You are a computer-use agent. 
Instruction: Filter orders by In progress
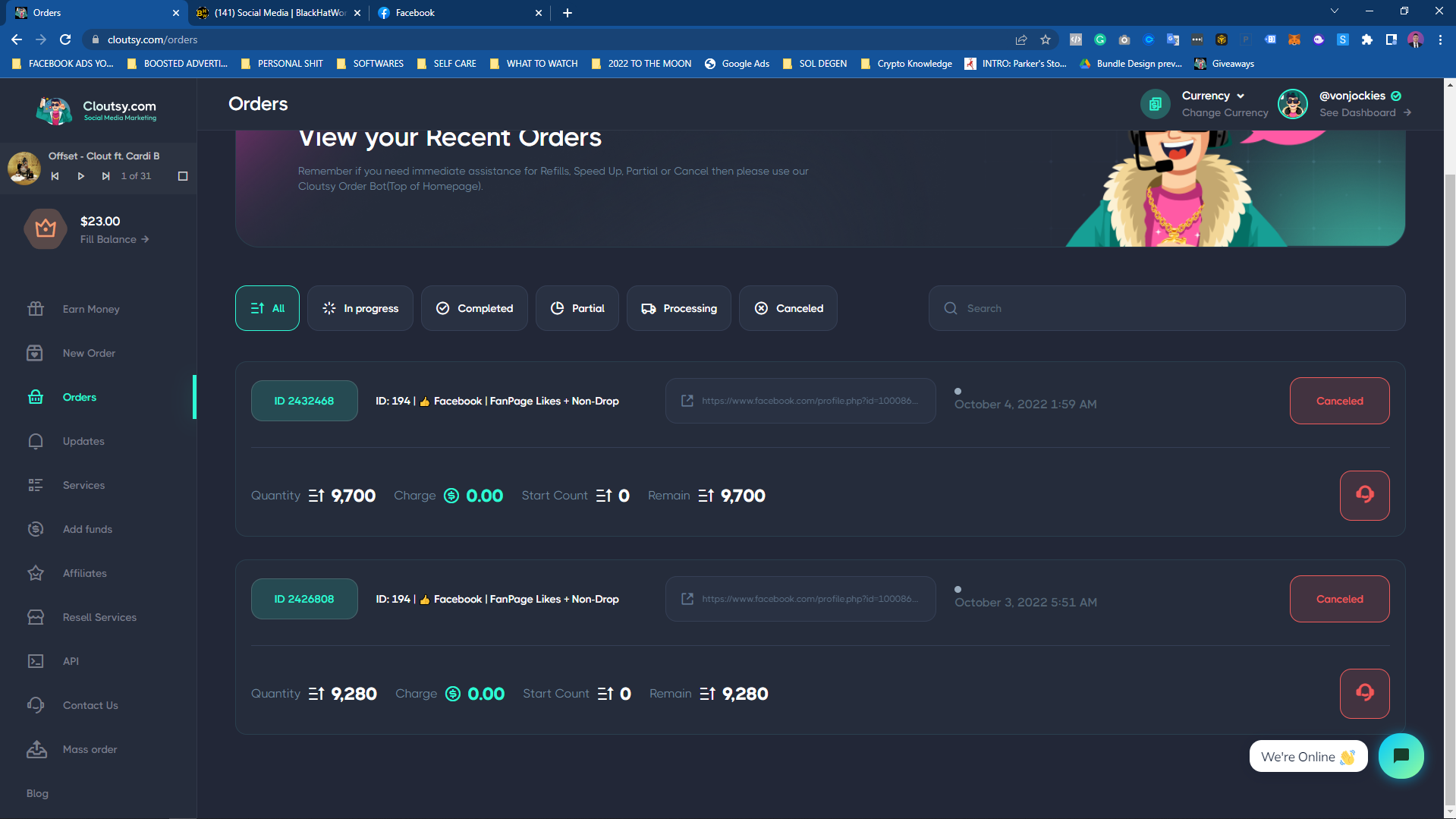[x=360, y=308]
